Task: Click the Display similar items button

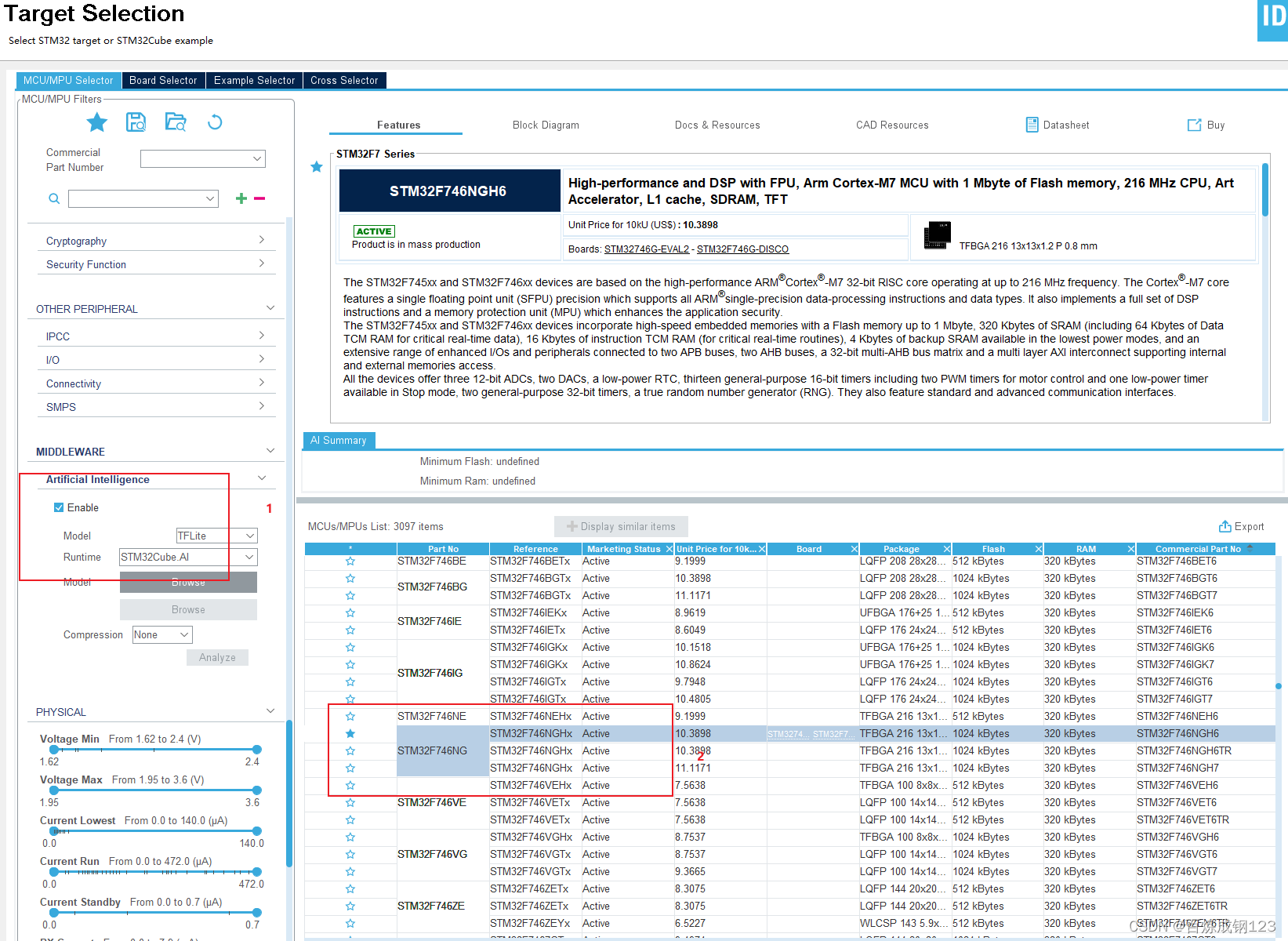Action: click(x=621, y=526)
